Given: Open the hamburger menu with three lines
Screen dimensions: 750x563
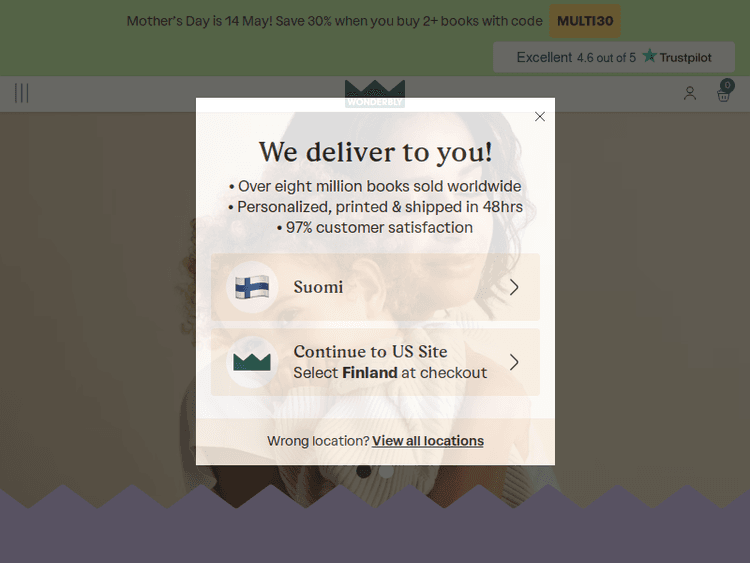Looking at the screenshot, I should [22, 93].
